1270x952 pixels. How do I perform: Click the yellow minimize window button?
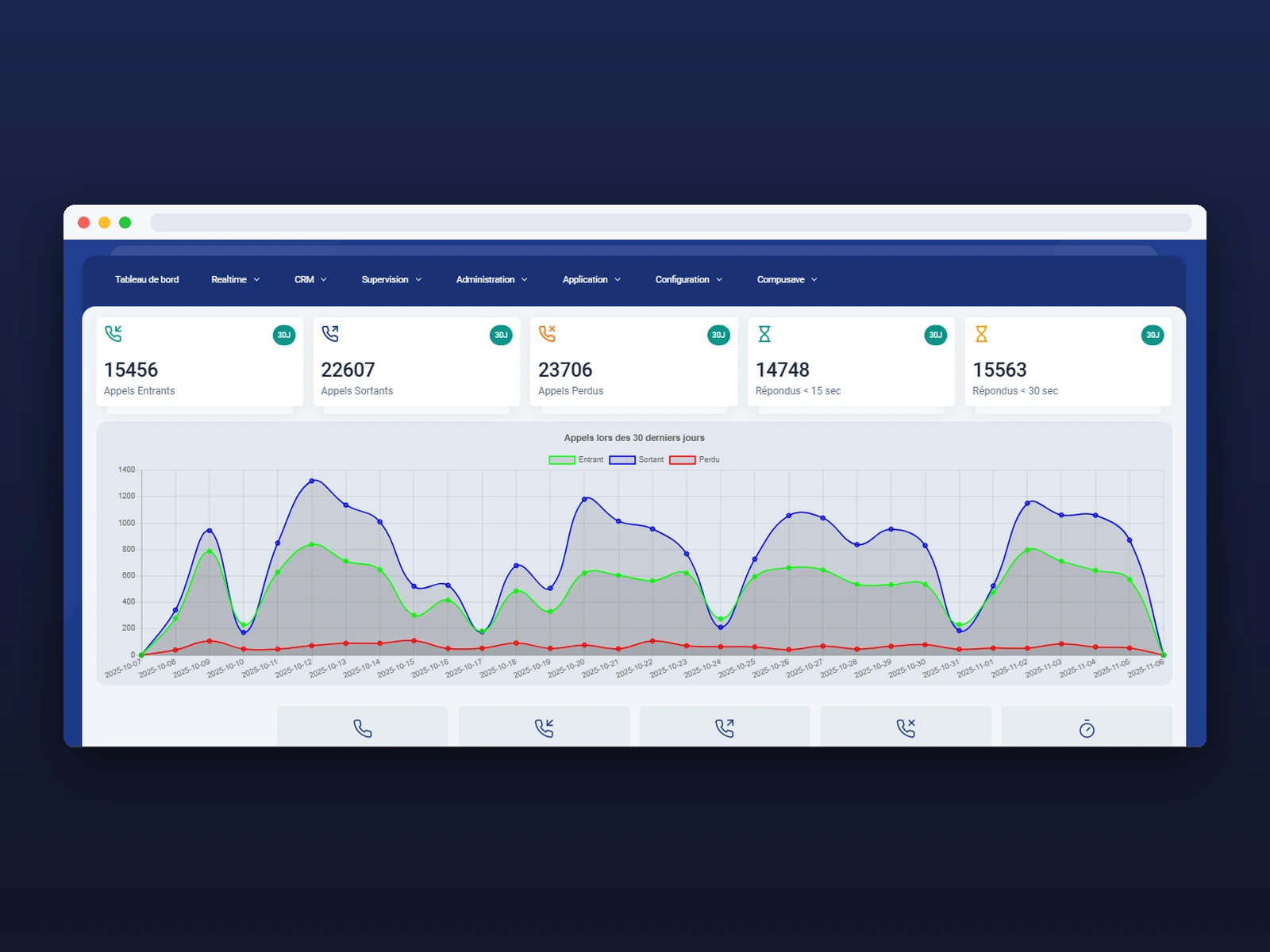click(x=104, y=222)
